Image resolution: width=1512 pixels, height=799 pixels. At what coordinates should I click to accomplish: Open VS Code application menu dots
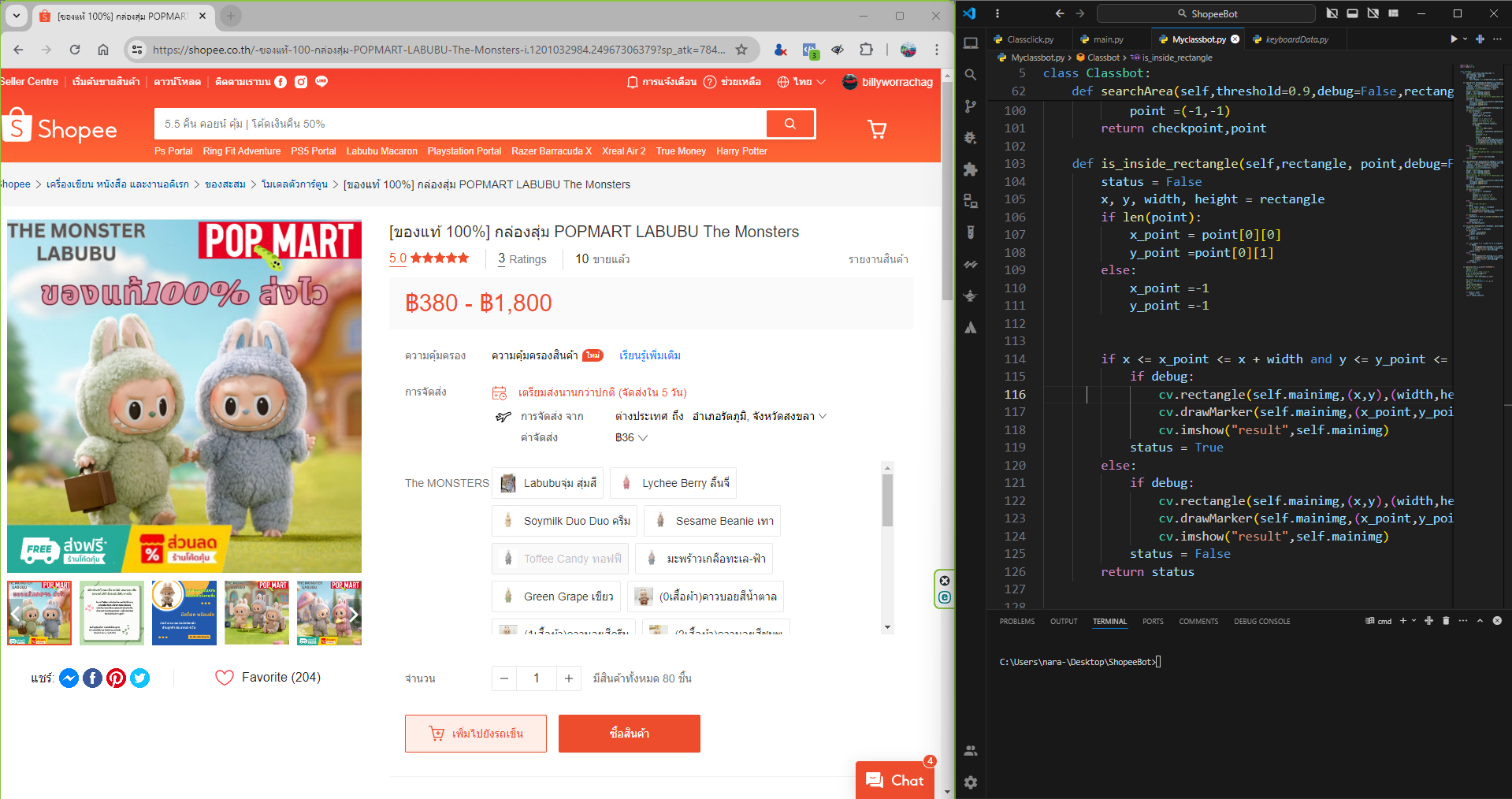pos(997,13)
